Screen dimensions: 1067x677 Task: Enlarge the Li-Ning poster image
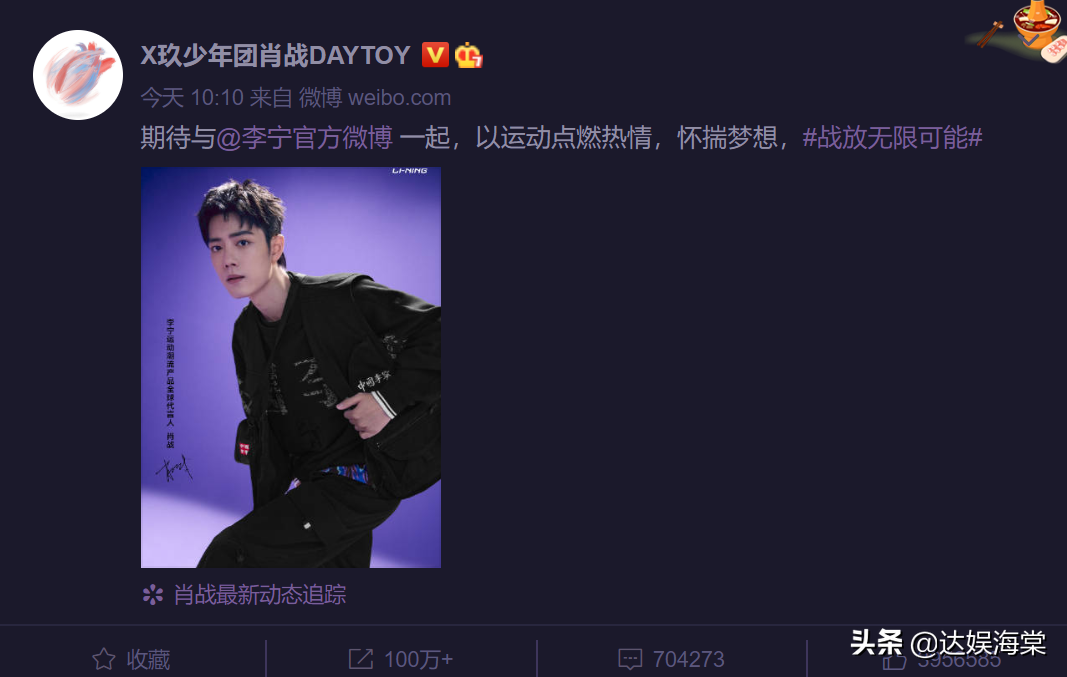(291, 367)
